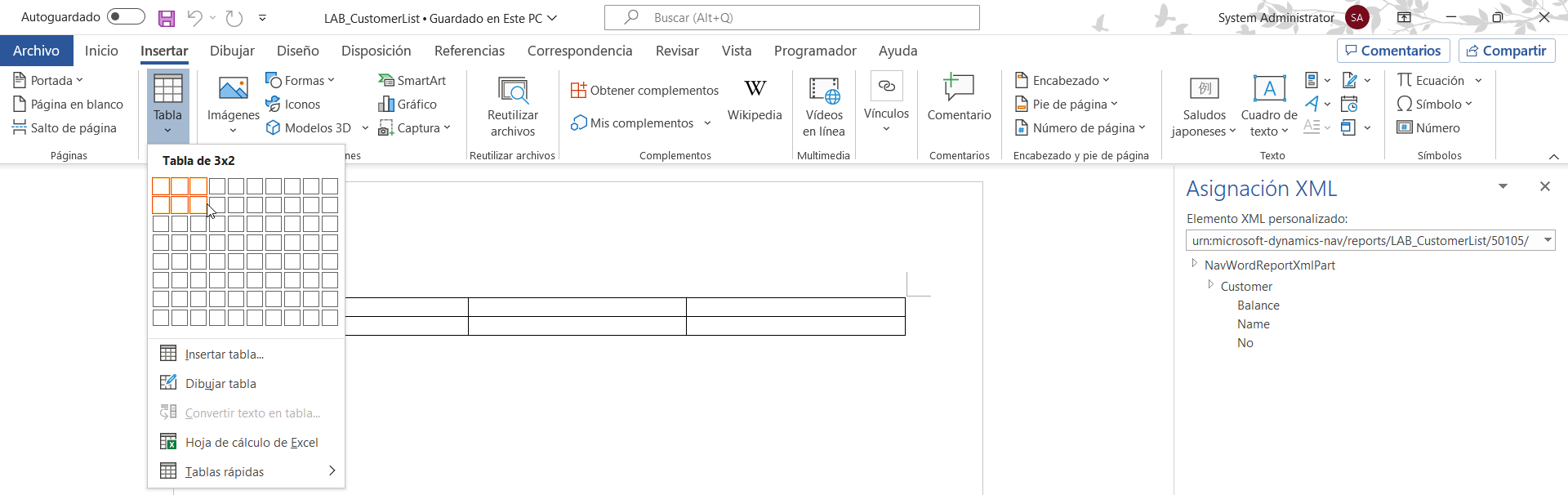The height and width of the screenshot is (495, 1568).
Task: Click the Reutilizar archivos icon
Action: [513, 90]
